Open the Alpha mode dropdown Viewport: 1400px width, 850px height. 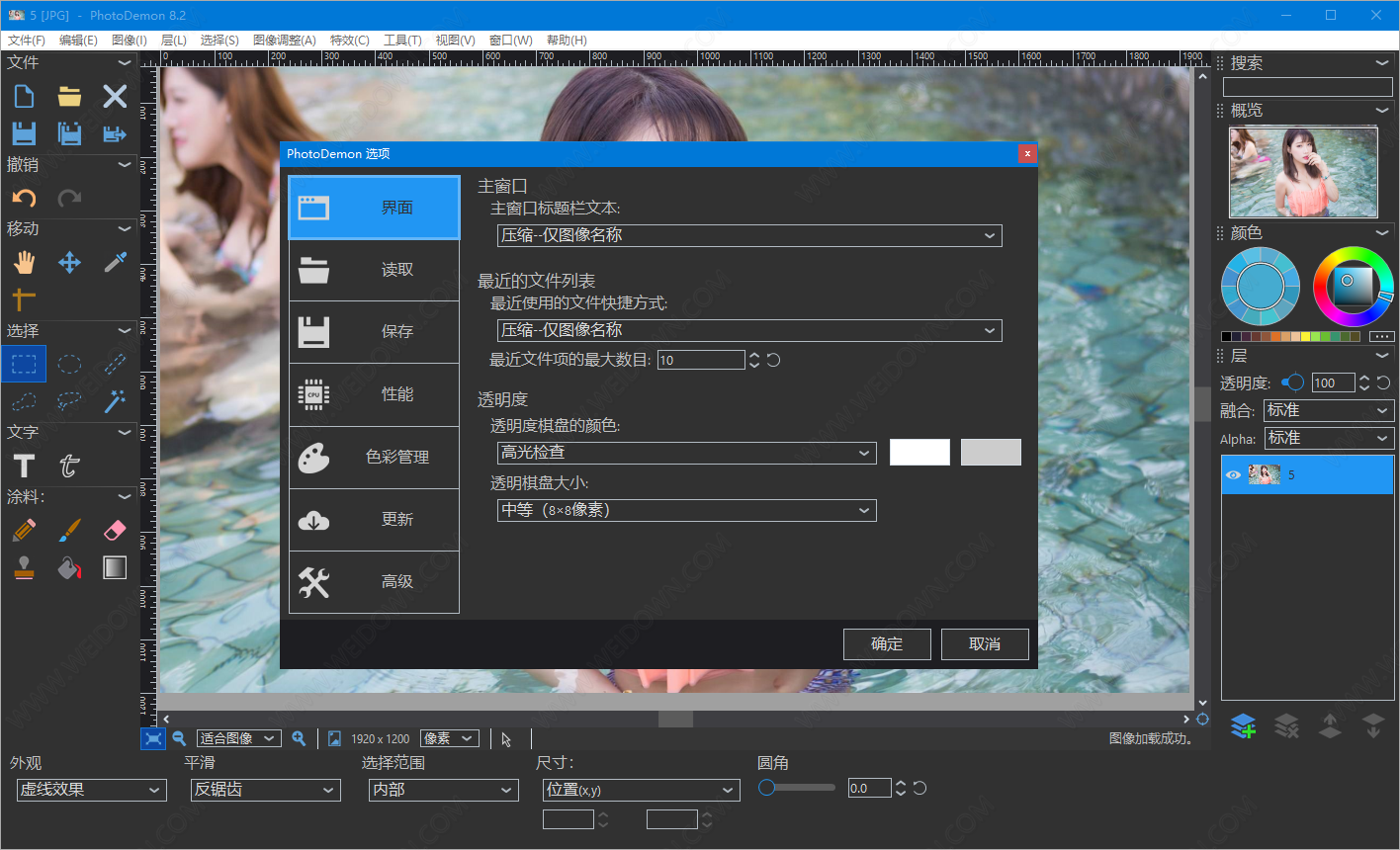click(1329, 438)
